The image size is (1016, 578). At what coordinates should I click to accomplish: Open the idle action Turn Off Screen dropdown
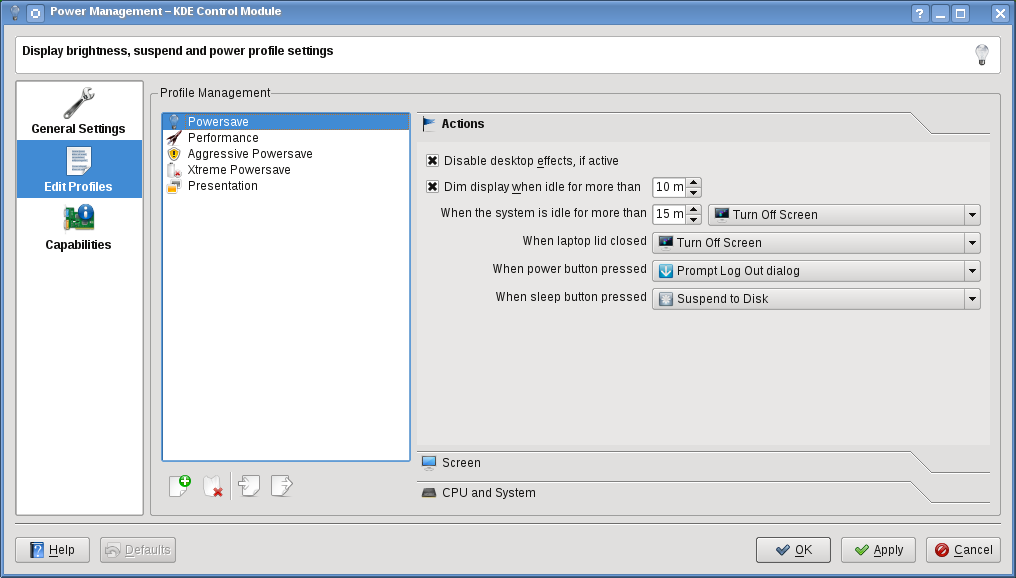coord(844,215)
